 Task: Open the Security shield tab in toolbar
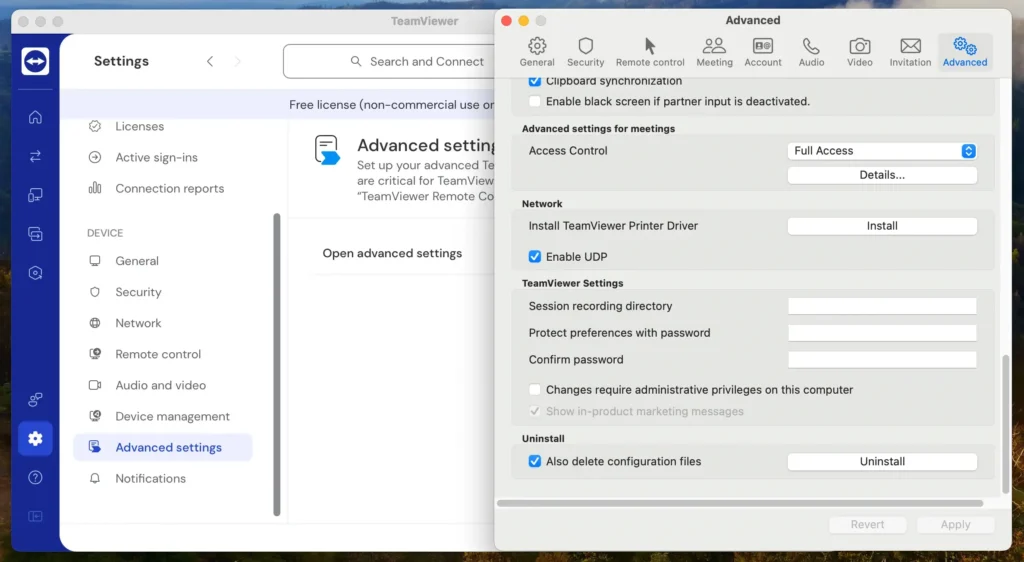(585, 52)
